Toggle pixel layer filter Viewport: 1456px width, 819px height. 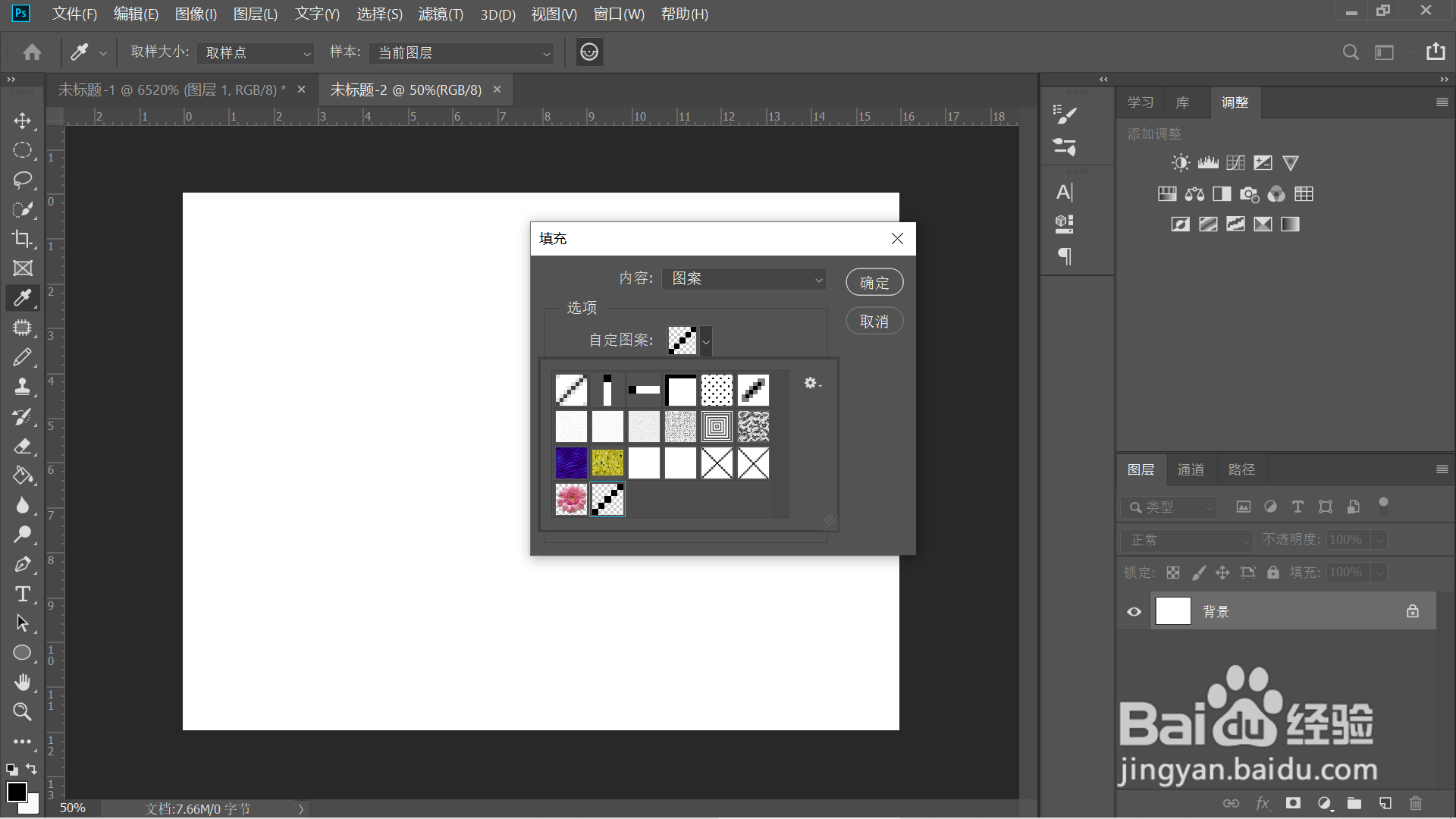[x=1244, y=507]
